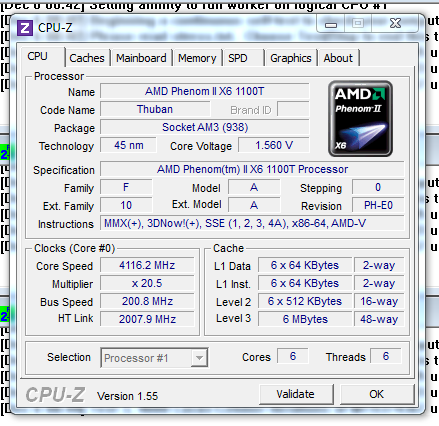Click the Stepping value 0

click(378, 187)
